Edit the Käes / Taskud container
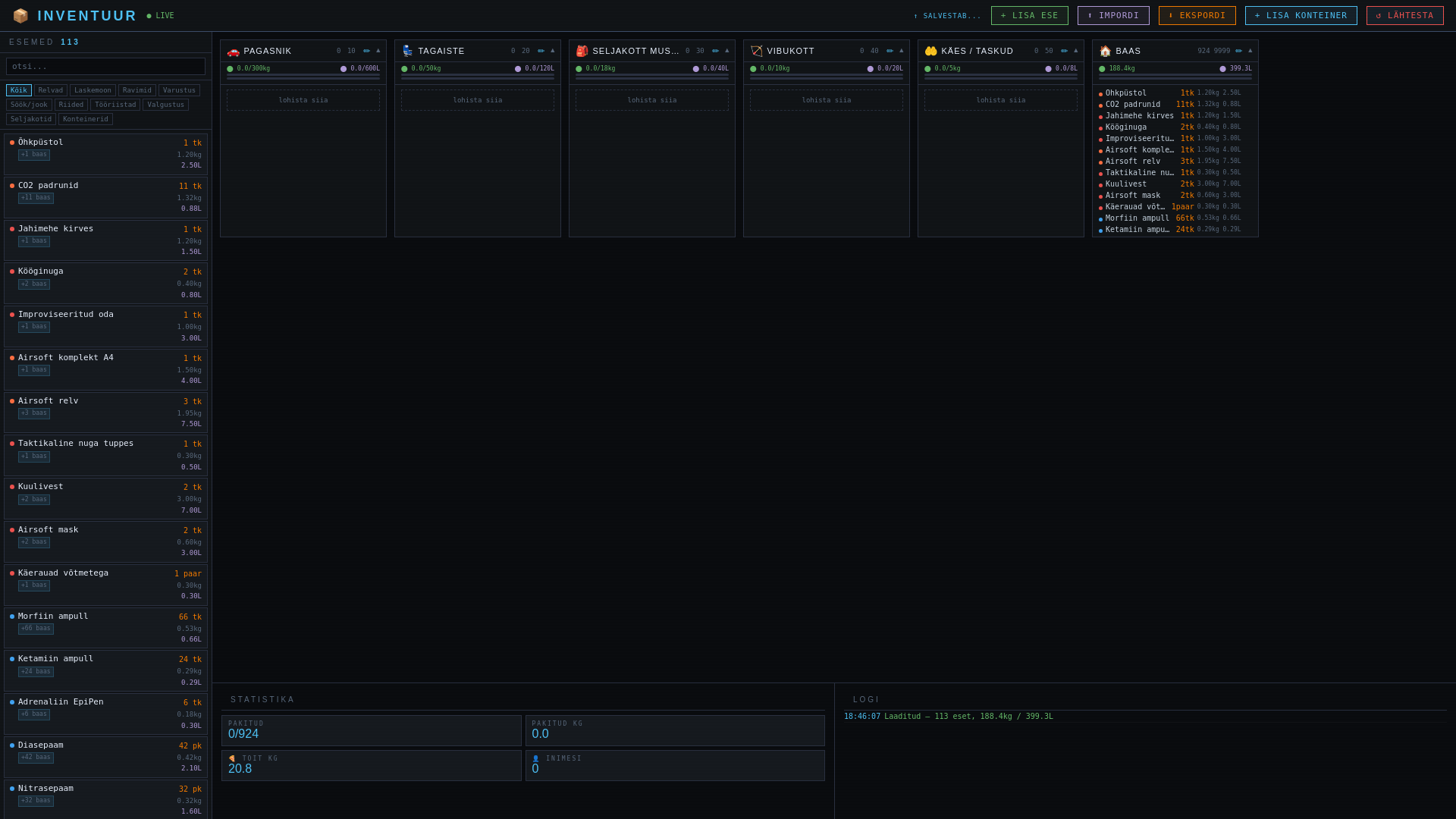 [x=1065, y=51]
